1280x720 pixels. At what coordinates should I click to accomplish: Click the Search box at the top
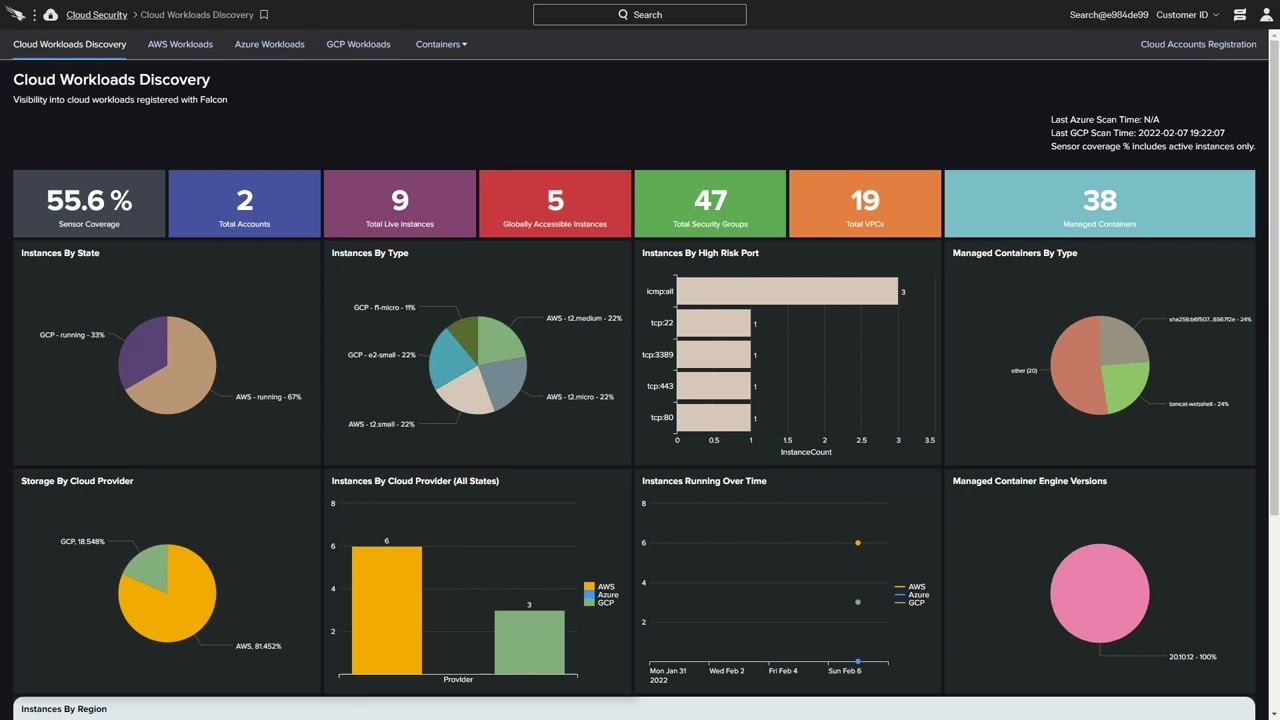[640, 15]
